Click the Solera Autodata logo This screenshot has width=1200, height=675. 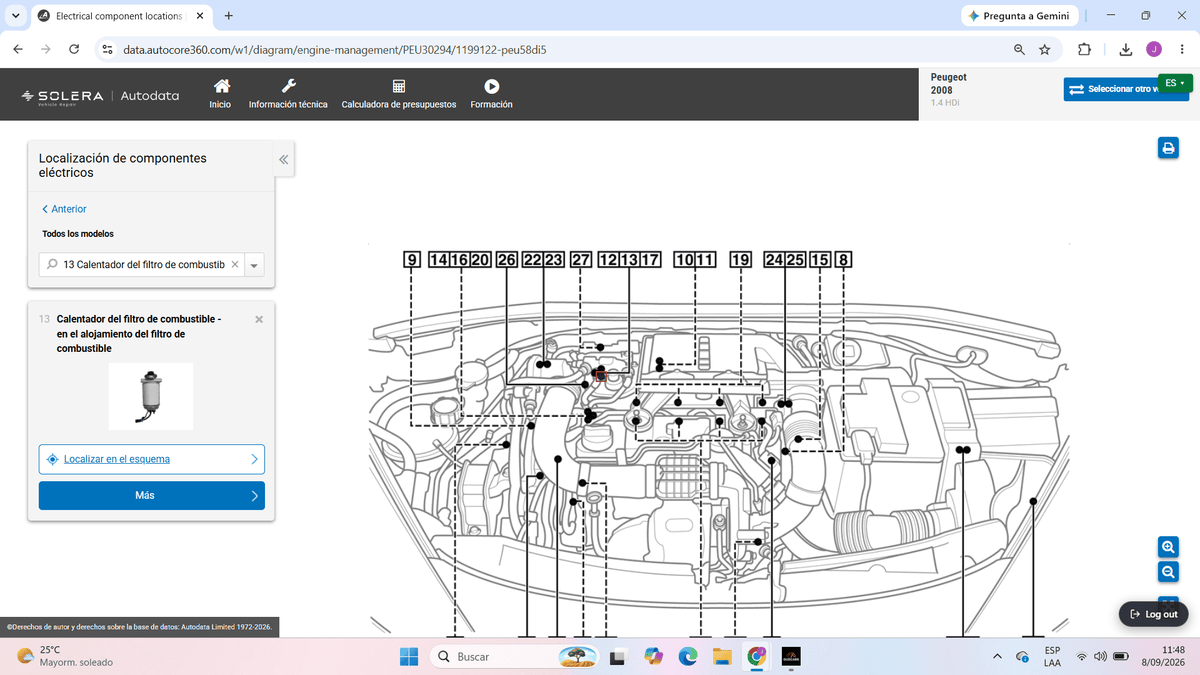pos(100,96)
